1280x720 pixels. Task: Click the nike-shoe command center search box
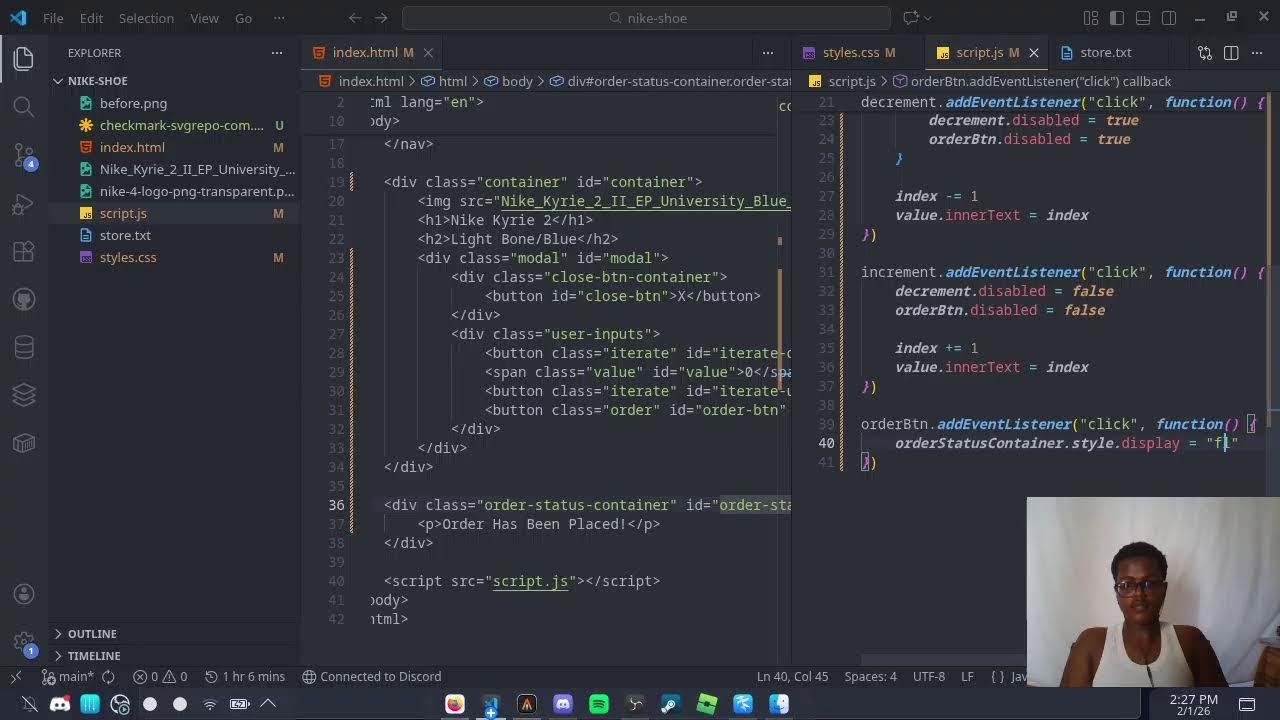tap(646, 18)
